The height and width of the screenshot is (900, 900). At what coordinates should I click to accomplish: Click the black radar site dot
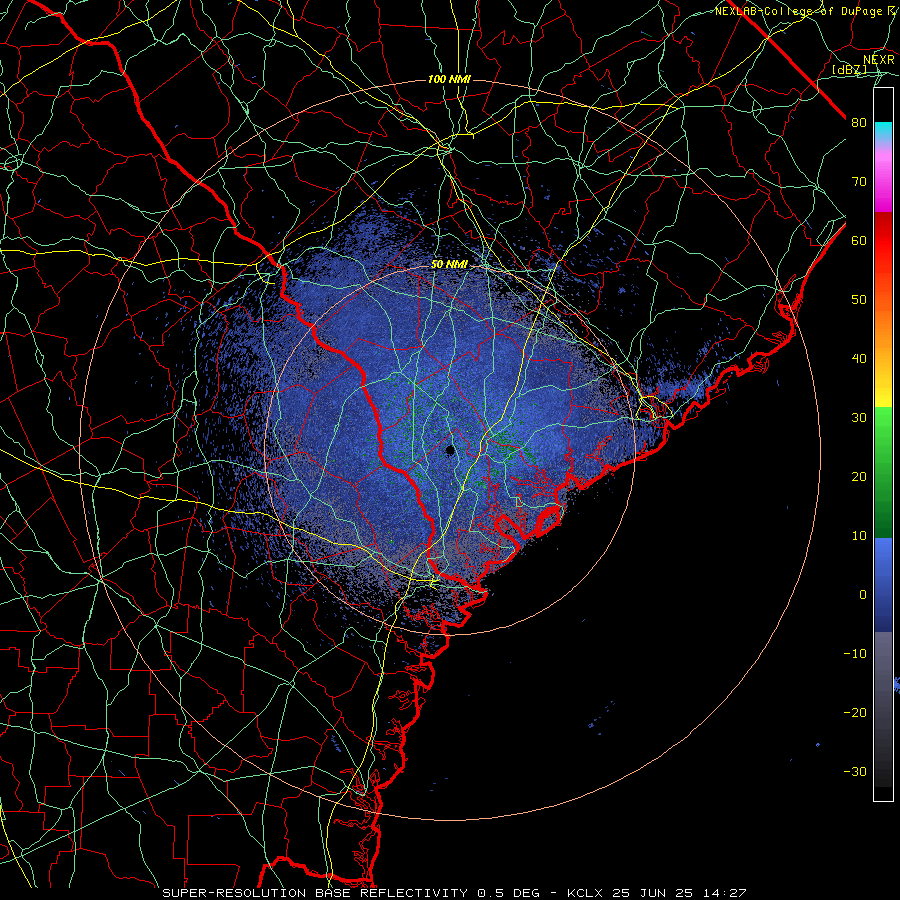450,451
